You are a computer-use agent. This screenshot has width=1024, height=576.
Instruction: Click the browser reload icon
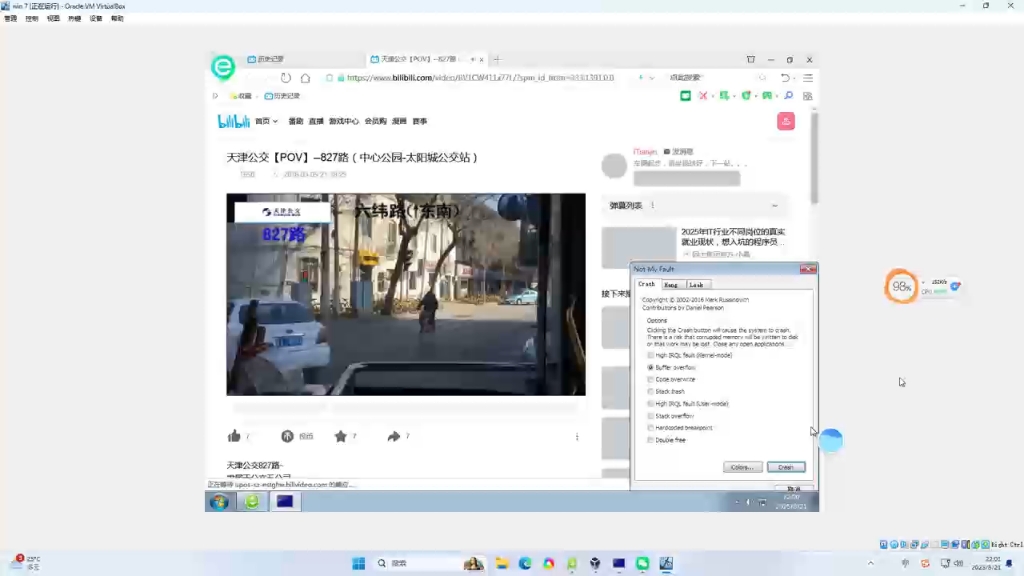[285, 78]
